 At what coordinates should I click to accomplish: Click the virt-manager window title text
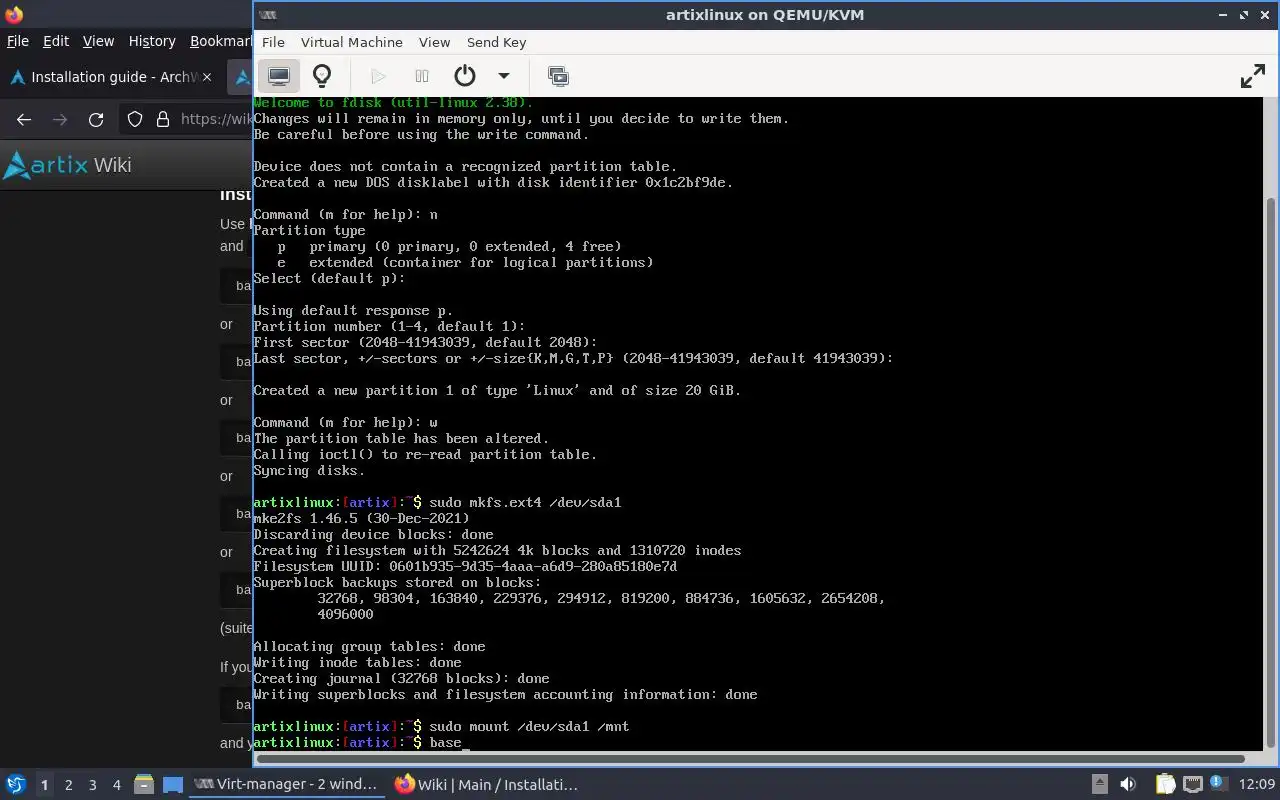point(765,15)
